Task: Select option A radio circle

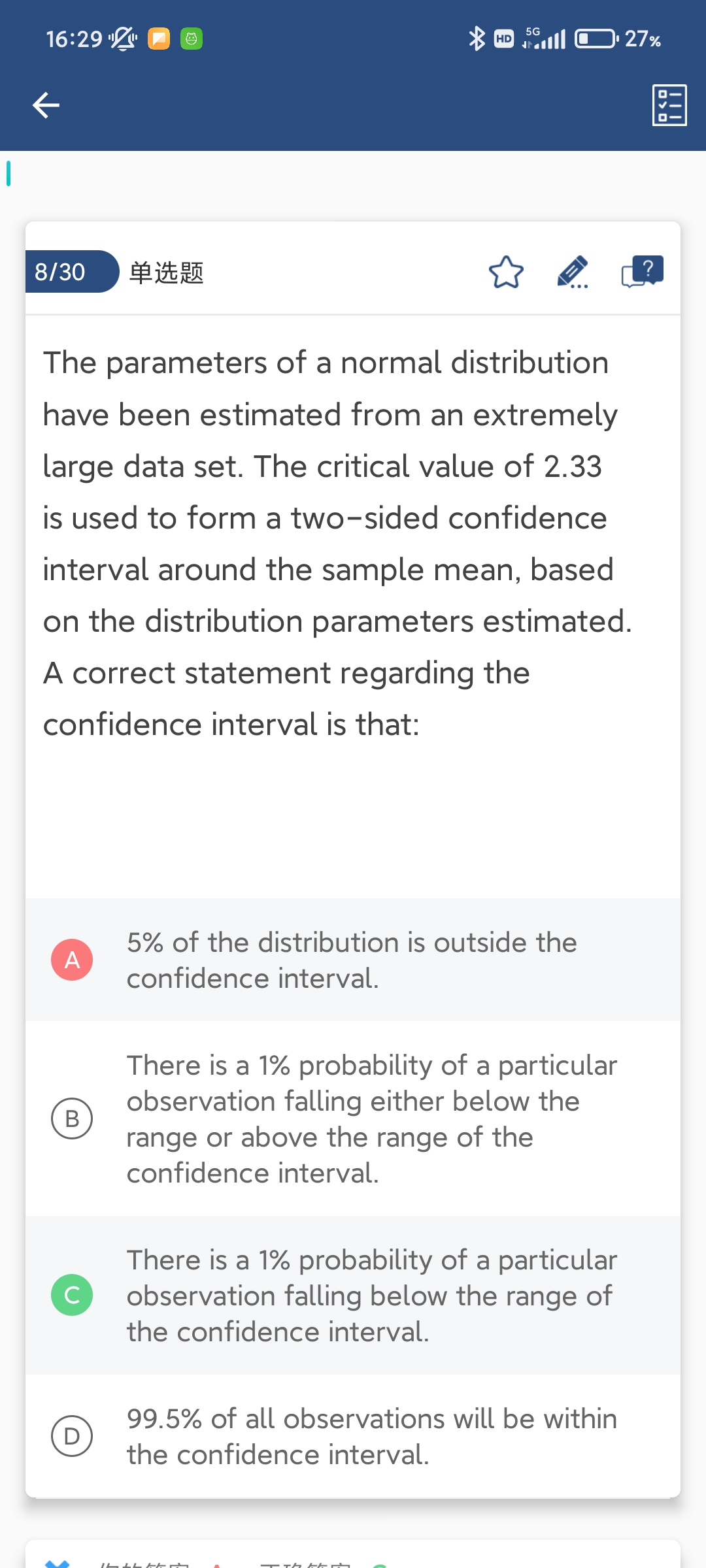Action: coord(72,960)
